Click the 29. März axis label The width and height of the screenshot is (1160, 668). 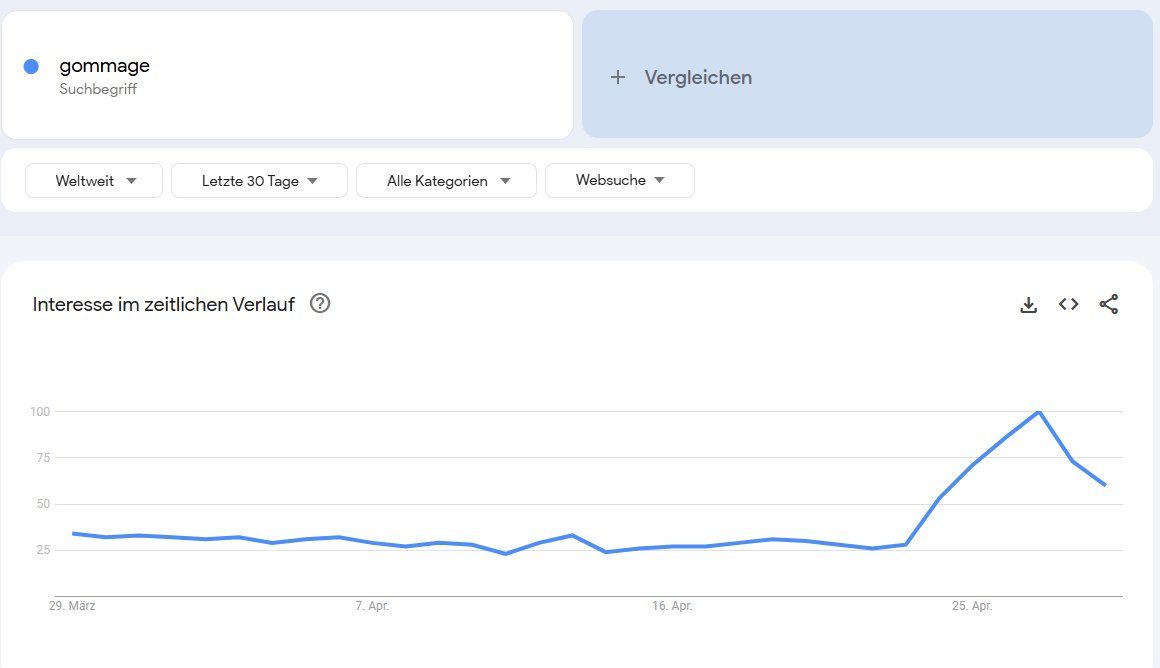[72, 606]
